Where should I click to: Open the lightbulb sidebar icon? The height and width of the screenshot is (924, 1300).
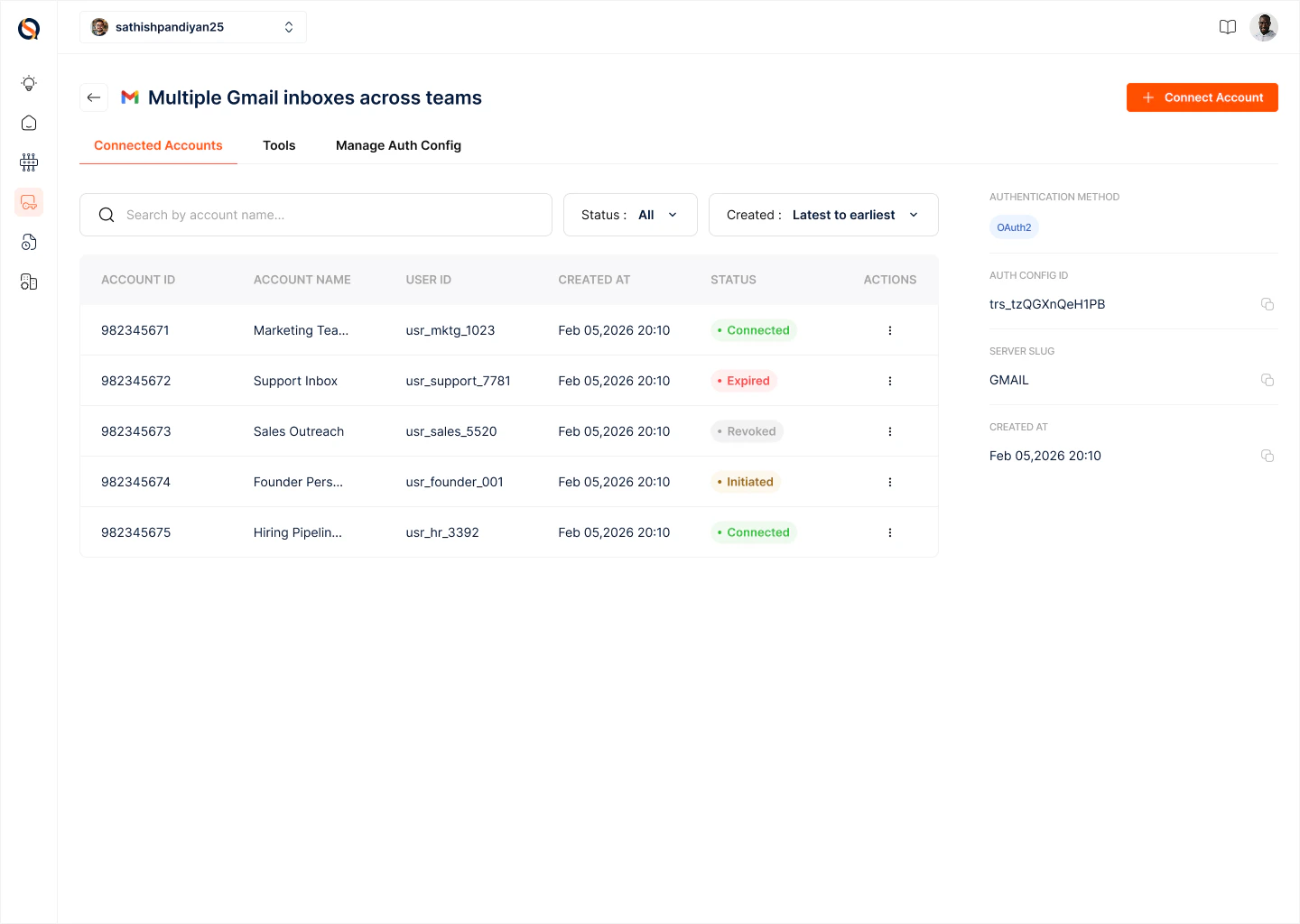point(29,83)
